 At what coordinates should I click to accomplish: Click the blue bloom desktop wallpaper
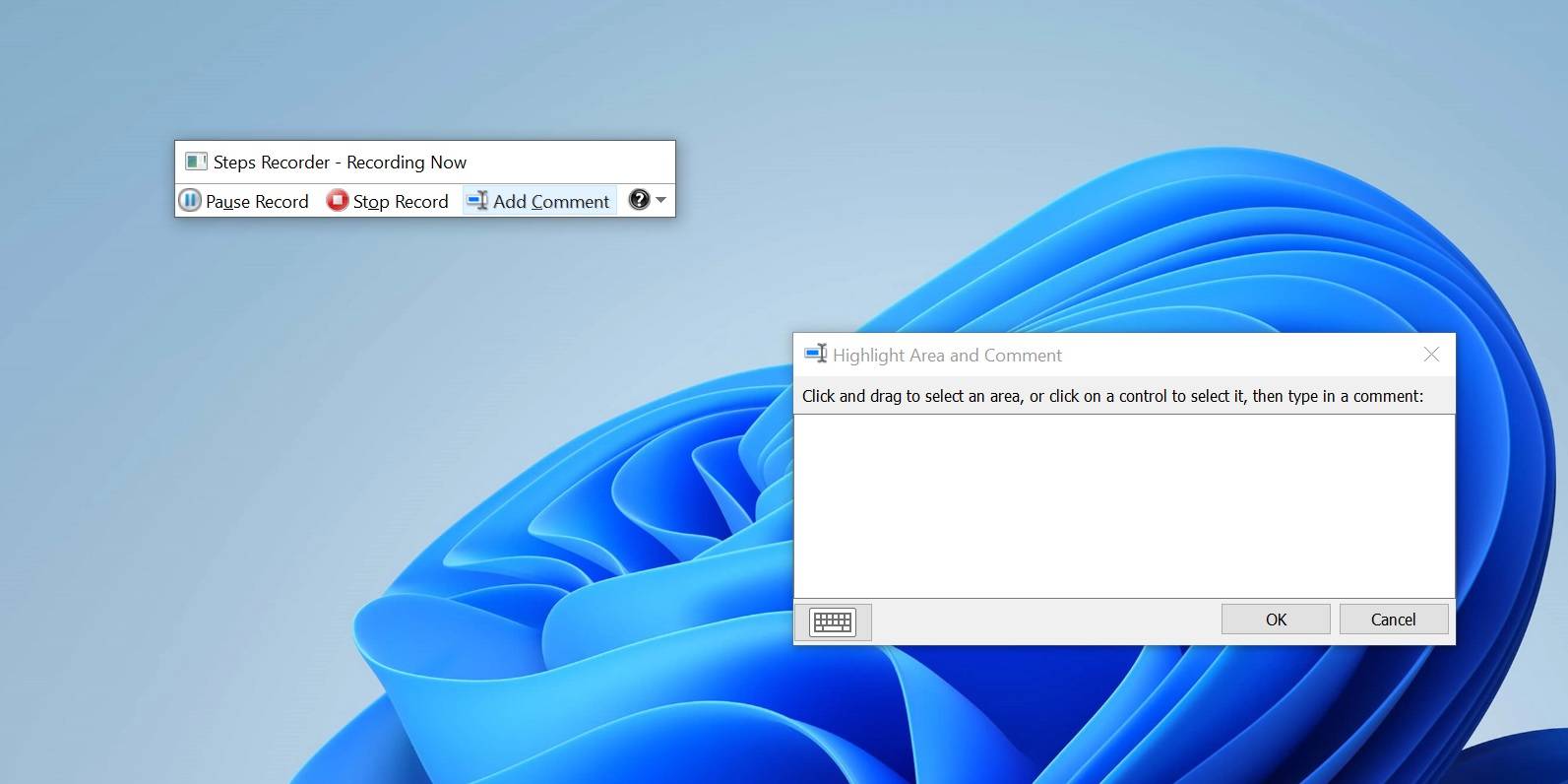(x=591, y=640)
